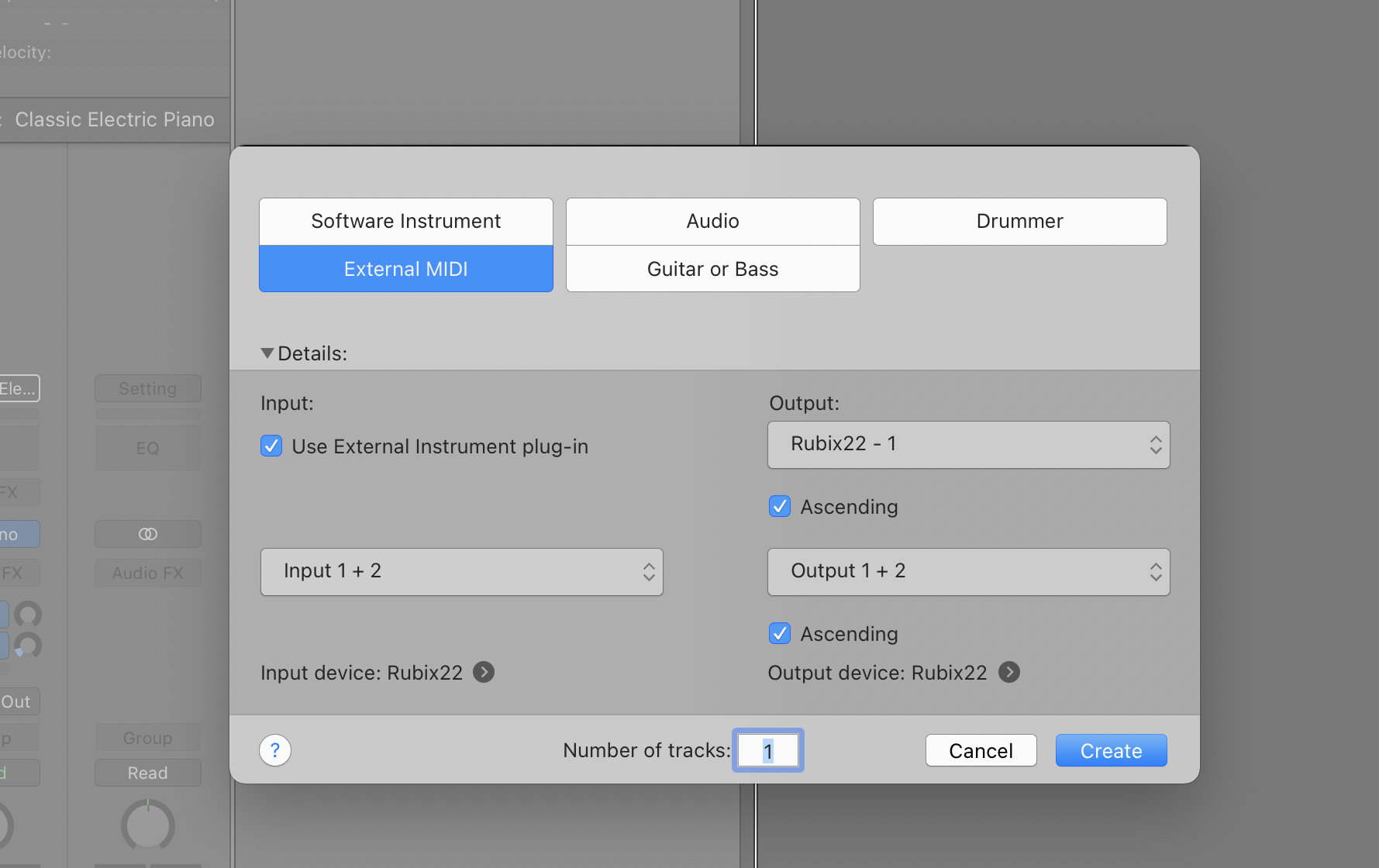Select the Software Instrument track type
Image resolution: width=1379 pixels, height=868 pixels.
[x=405, y=222]
